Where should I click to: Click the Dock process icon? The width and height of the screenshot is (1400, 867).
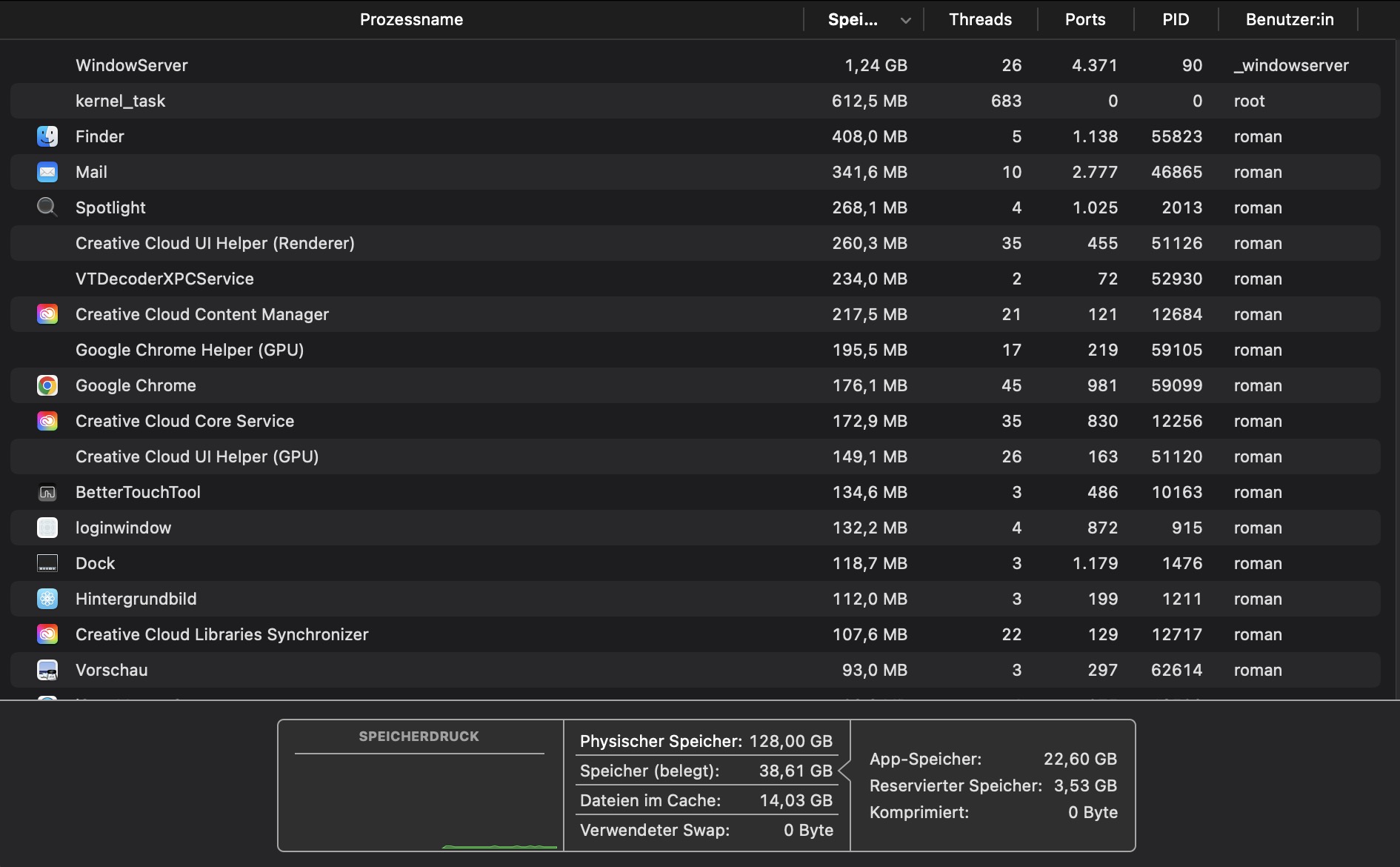pyautogui.click(x=47, y=563)
